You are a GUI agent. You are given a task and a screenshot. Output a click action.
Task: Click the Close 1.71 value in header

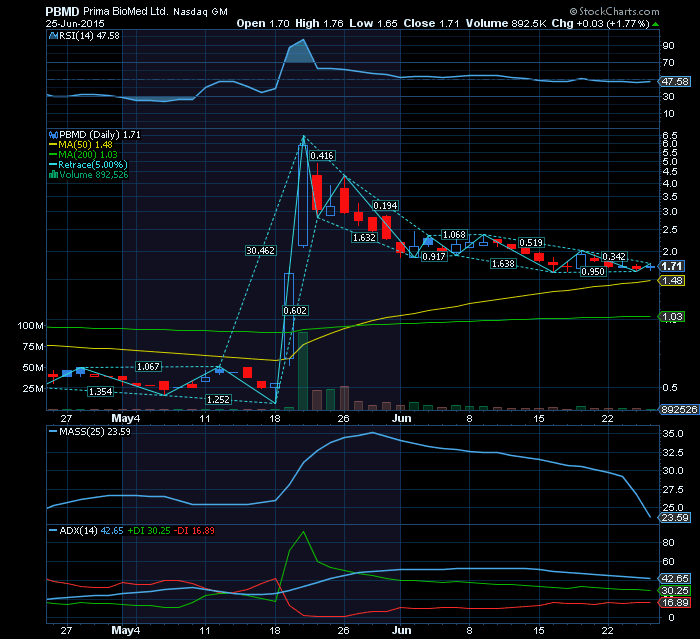[431, 24]
